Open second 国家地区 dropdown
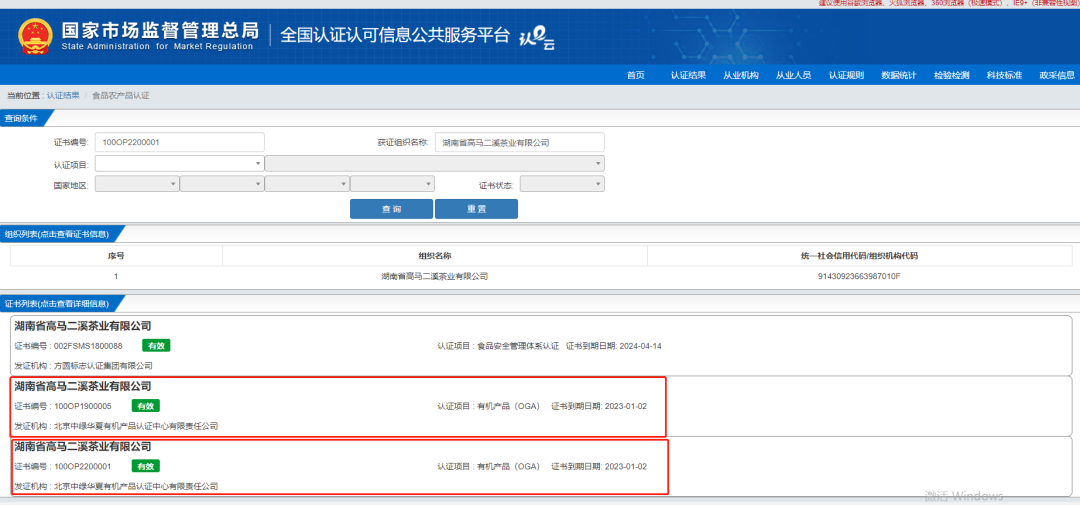This screenshot has width=1080, height=505. [x=222, y=184]
